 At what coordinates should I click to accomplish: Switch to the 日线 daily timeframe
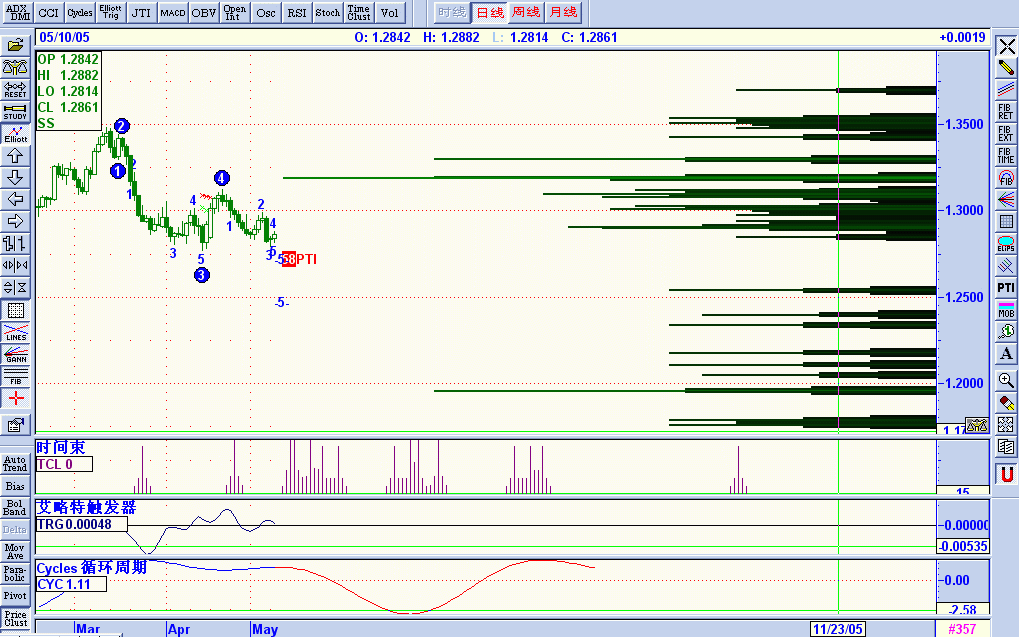490,12
